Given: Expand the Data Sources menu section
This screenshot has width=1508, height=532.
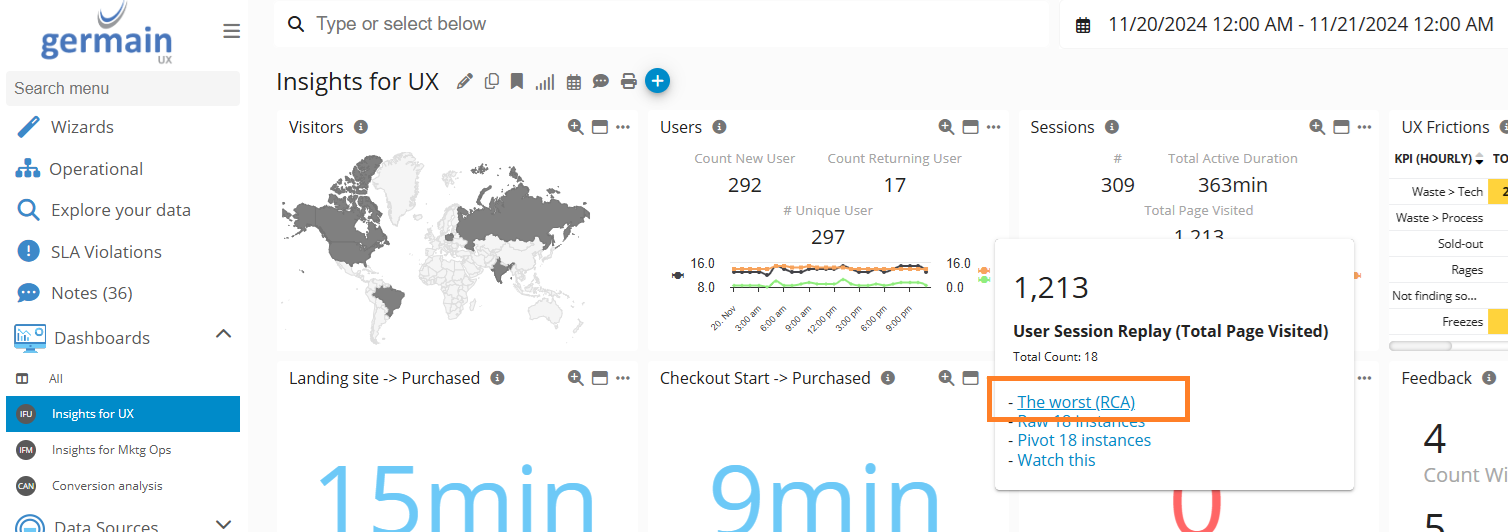Looking at the screenshot, I should pos(224,524).
